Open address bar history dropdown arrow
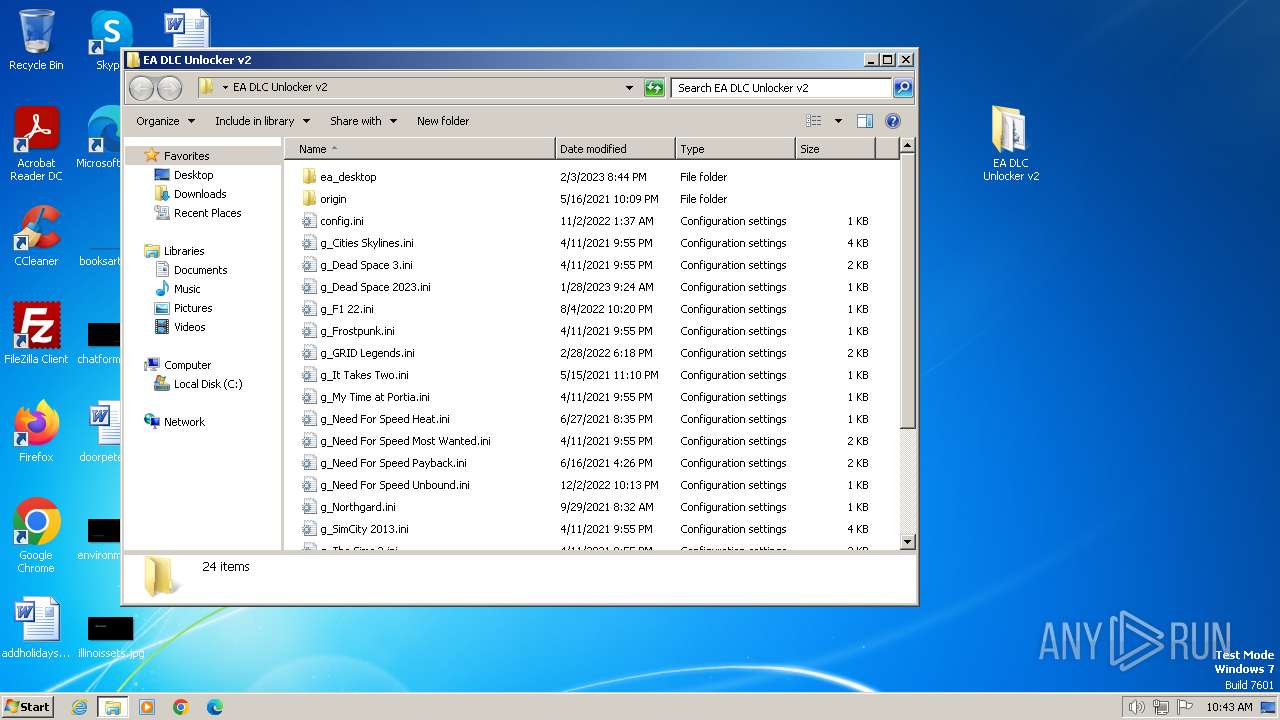Viewport: 1280px width, 720px height. [x=629, y=88]
